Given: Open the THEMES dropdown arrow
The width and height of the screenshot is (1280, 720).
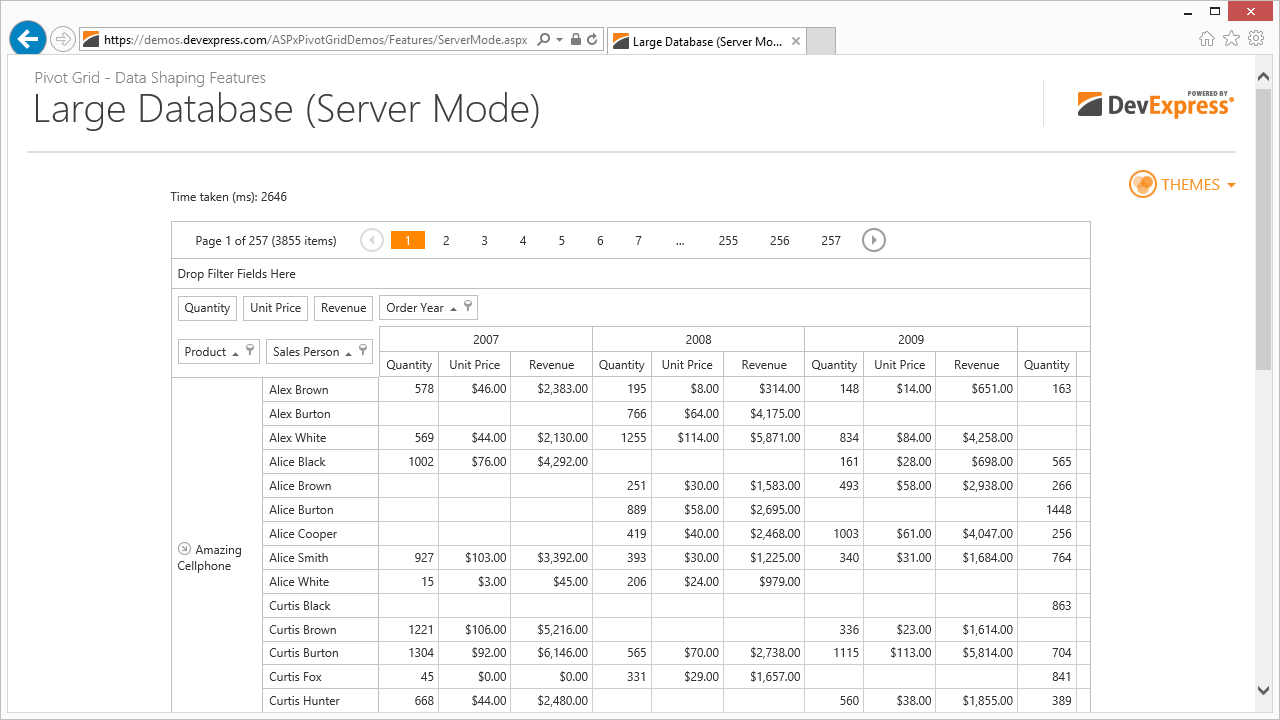Looking at the screenshot, I should [x=1231, y=185].
